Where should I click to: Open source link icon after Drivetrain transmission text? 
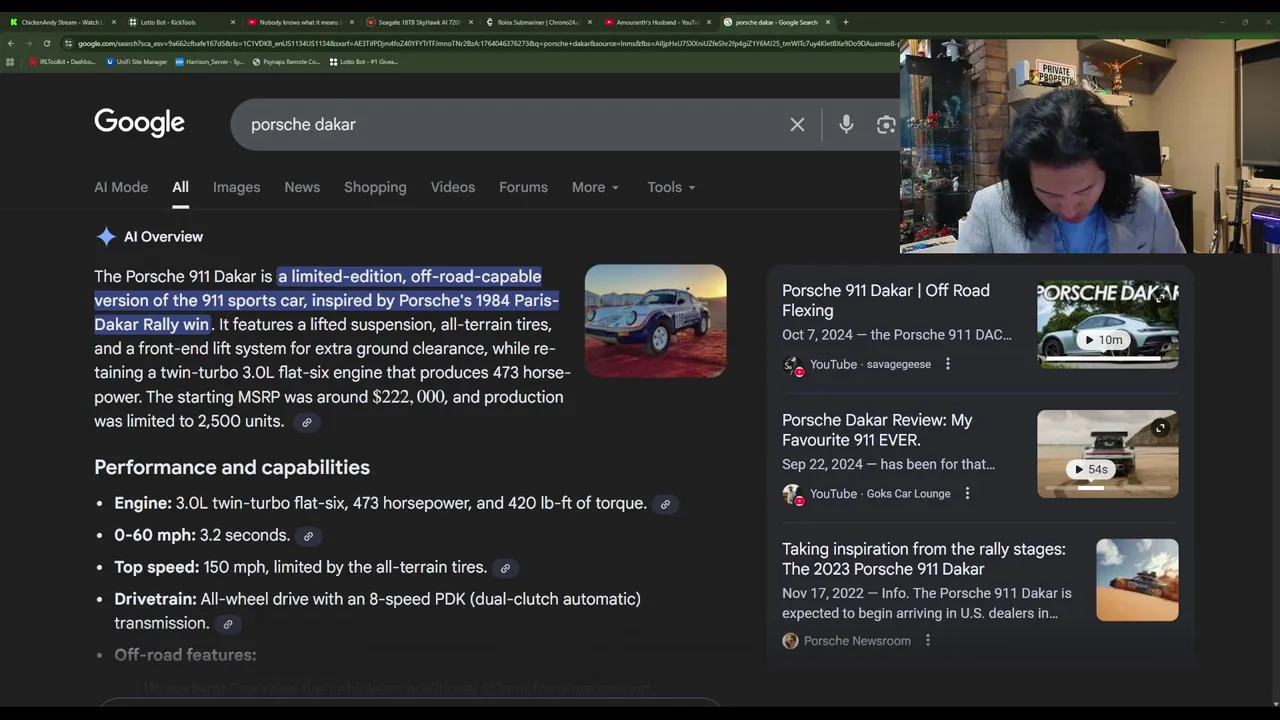(x=228, y=624)
